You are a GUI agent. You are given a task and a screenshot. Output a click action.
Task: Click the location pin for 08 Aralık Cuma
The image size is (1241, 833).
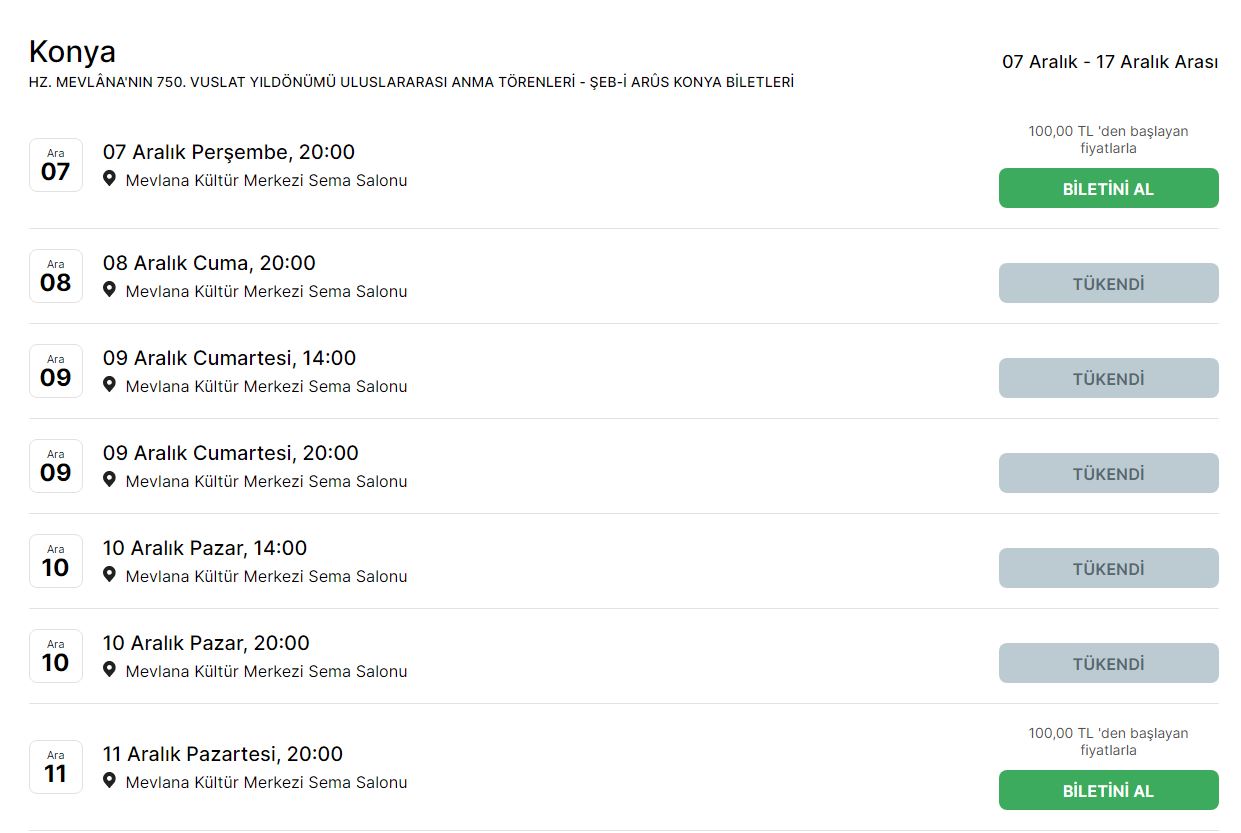(110, 290)
